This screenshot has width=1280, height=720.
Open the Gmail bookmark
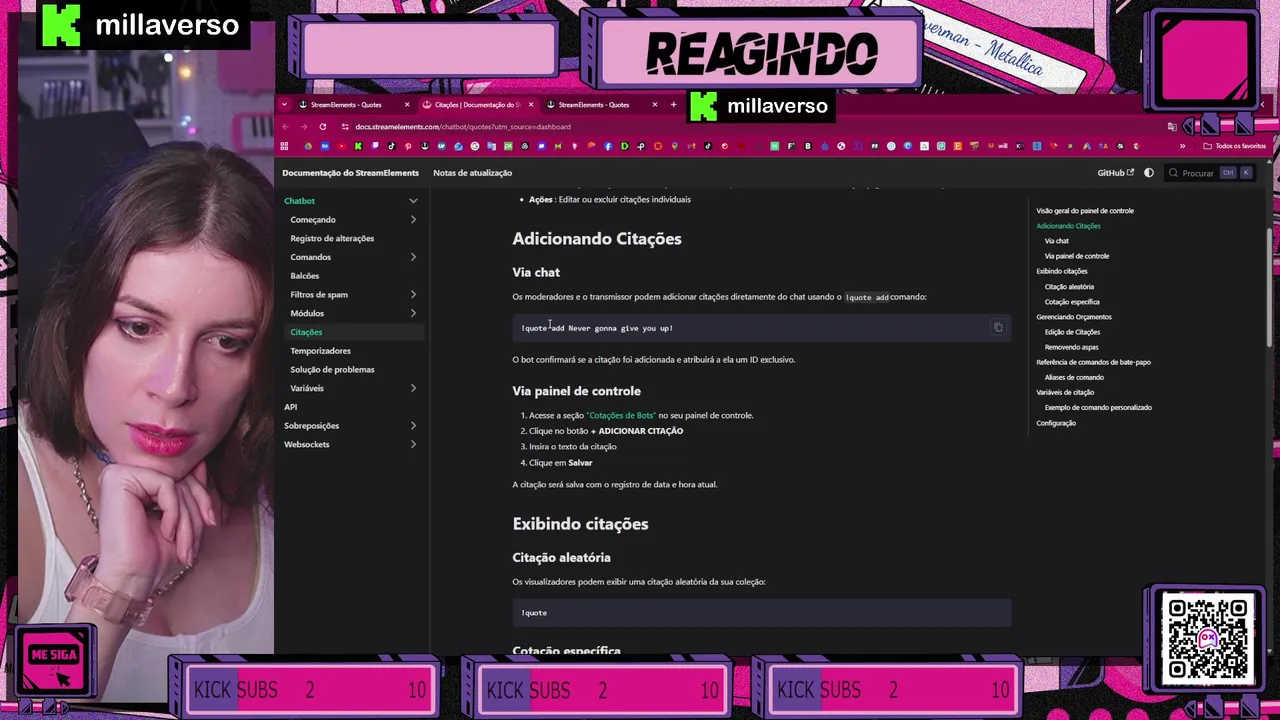pos(691,146)
